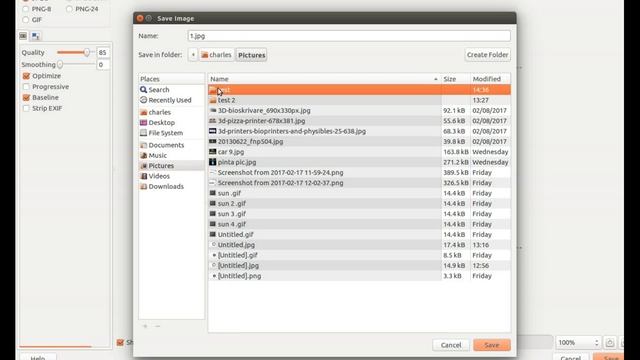Click the second preview mode icon above Quality
This screenshot has width=640, height=360.
(x=36, y=36)
